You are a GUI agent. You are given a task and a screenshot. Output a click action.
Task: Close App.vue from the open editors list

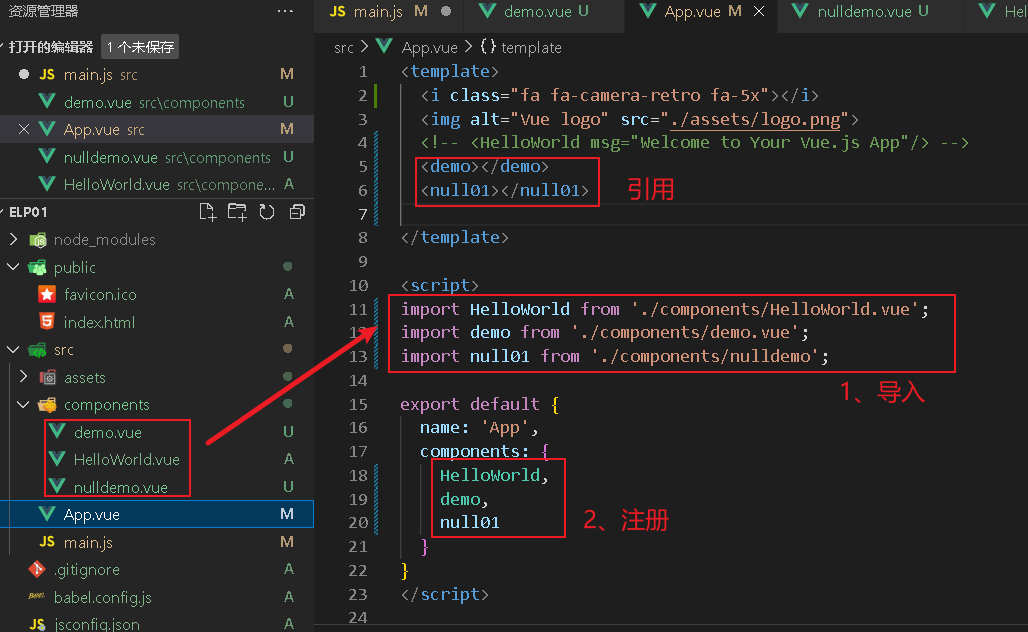(24, 129)
